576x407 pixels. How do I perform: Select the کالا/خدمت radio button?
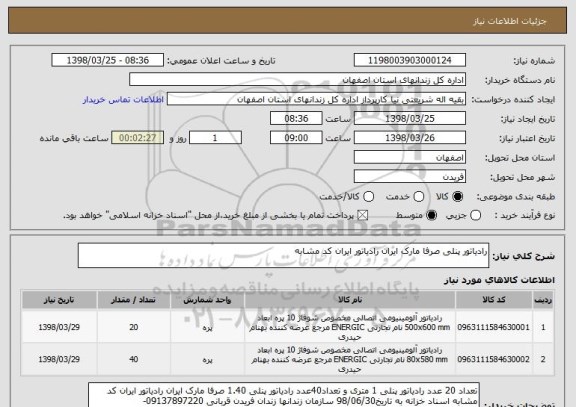(x=368, y=197)
